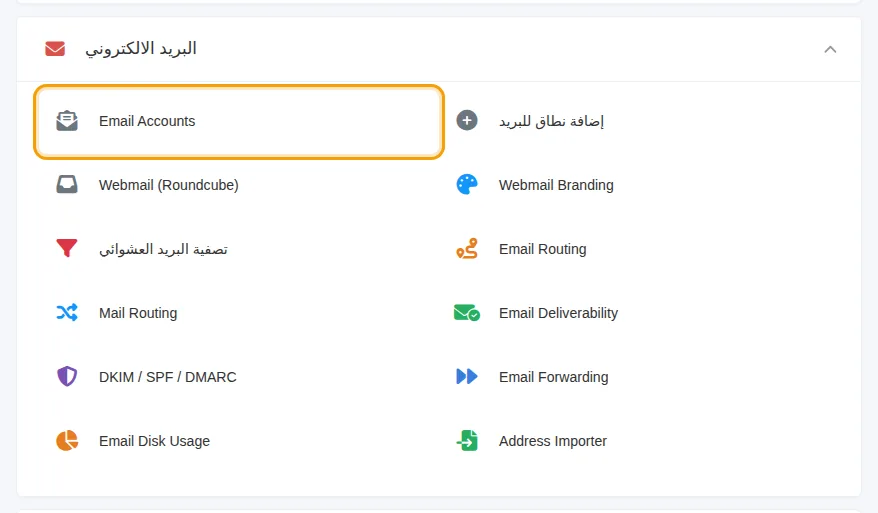Click the Email Forwarding double-arrow icon

[466, 376]
